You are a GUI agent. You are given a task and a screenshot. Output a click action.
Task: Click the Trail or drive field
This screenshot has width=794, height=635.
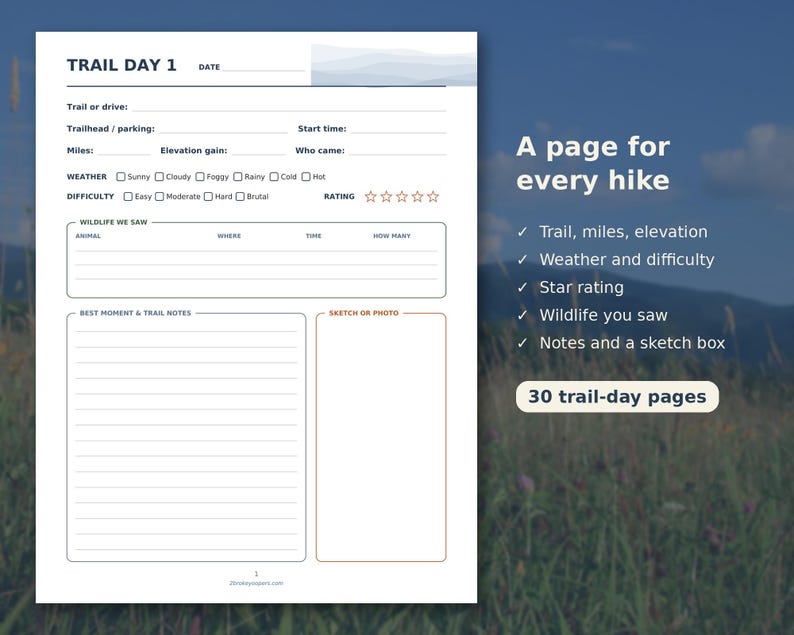tap(289, 107)
